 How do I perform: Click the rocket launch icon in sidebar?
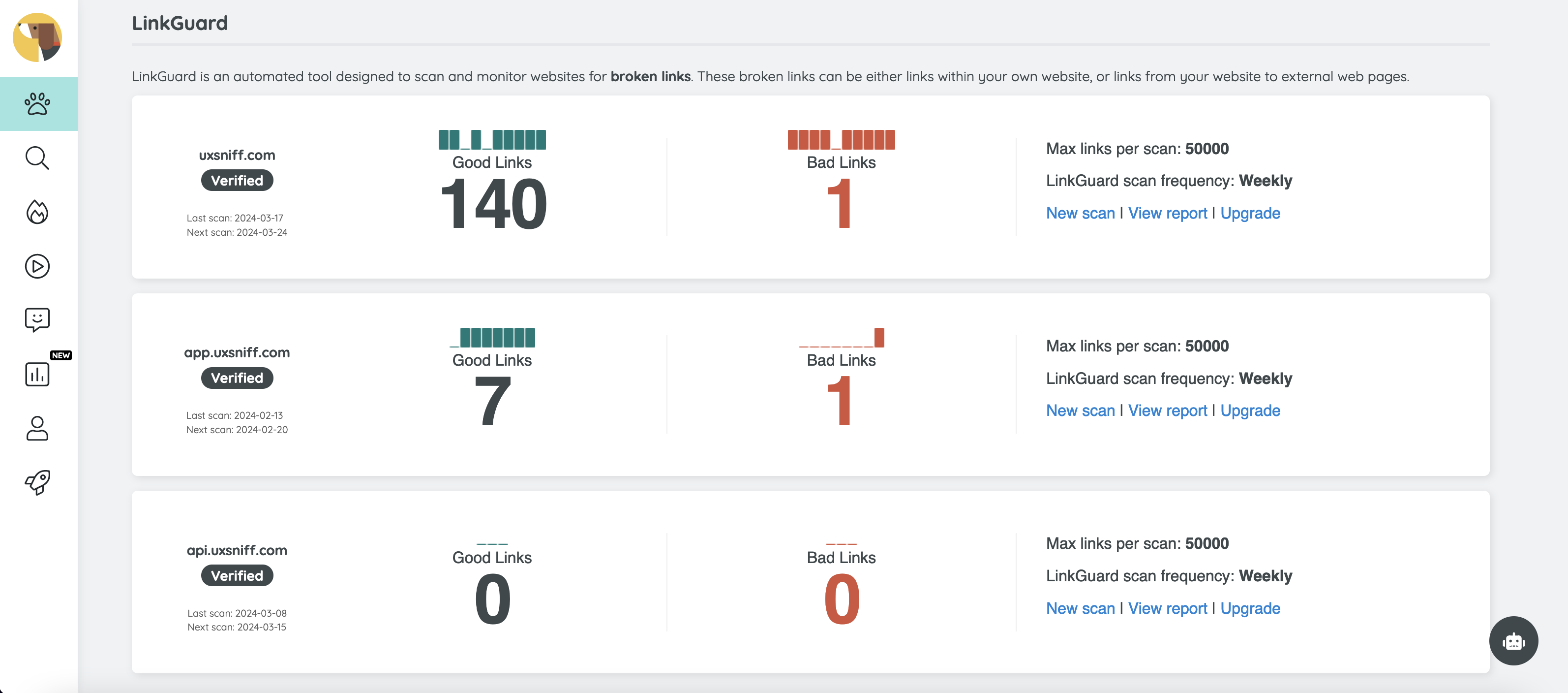[x=37, y=482]
